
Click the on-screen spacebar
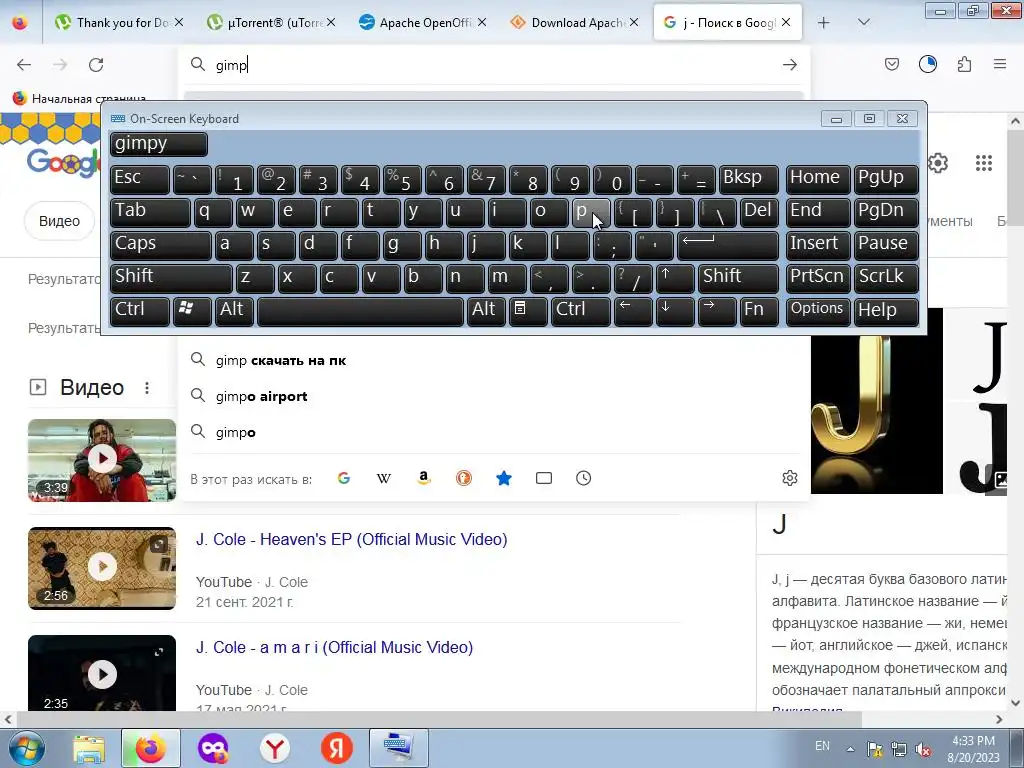[360, 310]
